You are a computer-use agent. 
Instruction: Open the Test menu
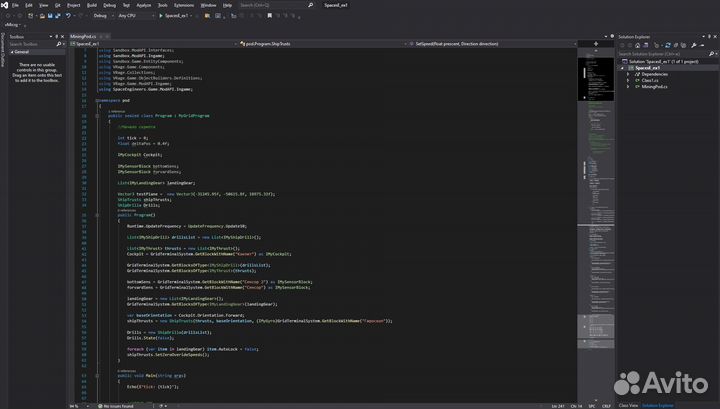pos(126,5)
